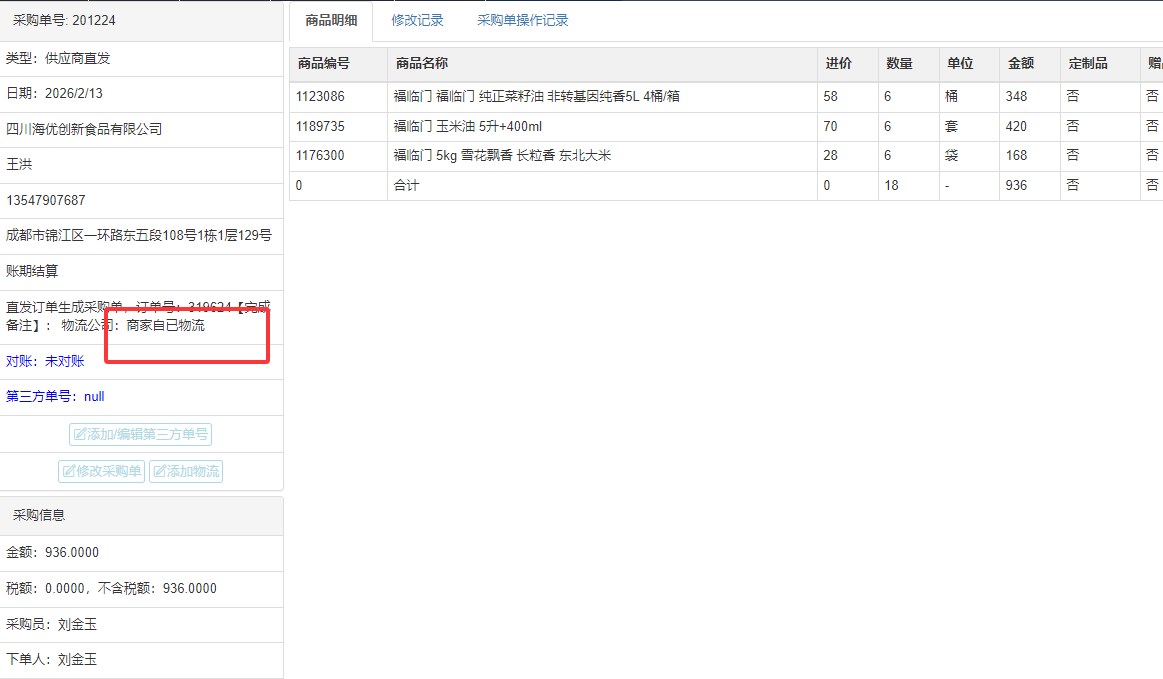Screen dimensions: 1163x679
Task: Click product code 1176300 cell
Action: click(320, 156)
